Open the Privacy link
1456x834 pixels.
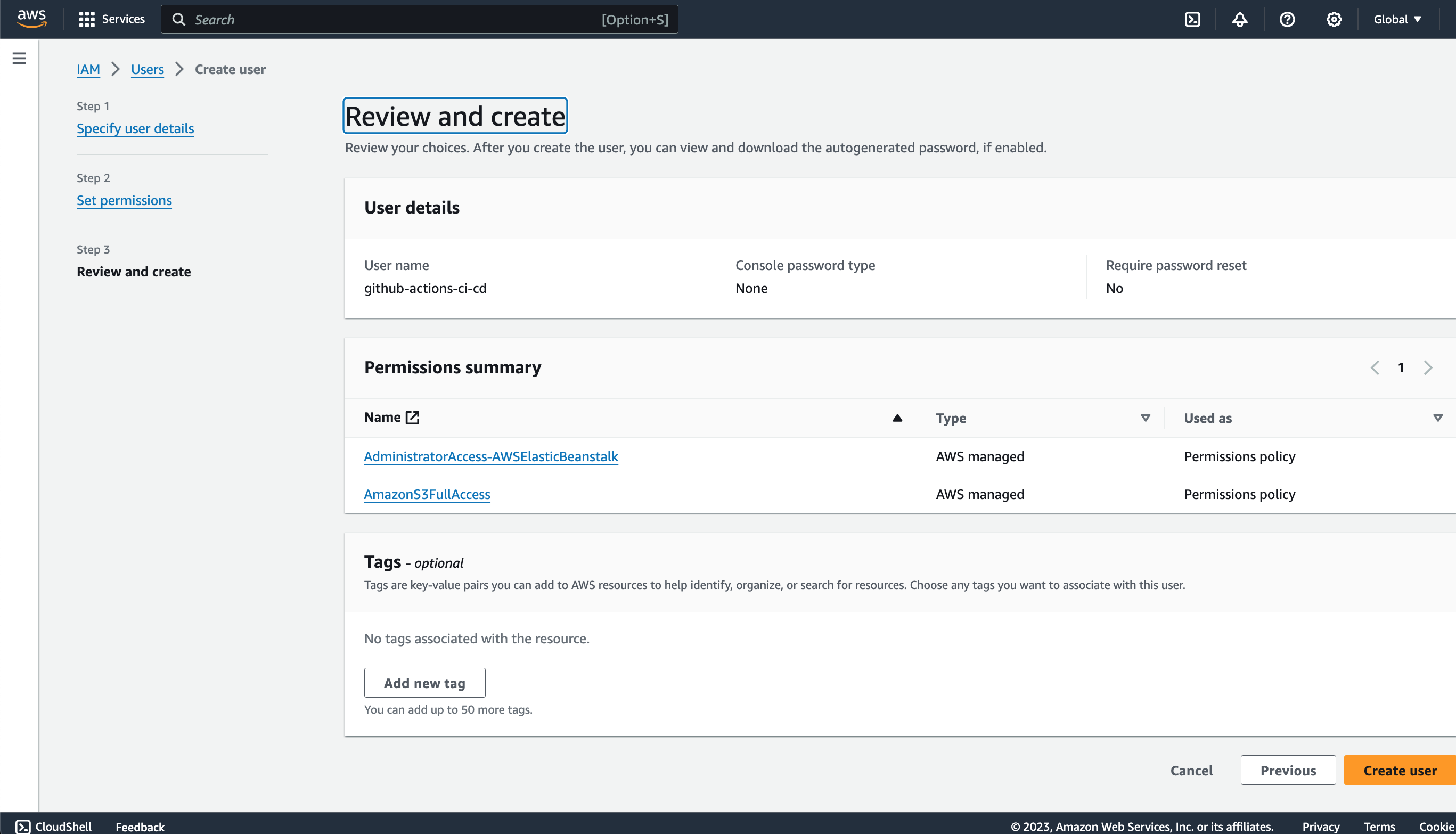[1321, 827]
